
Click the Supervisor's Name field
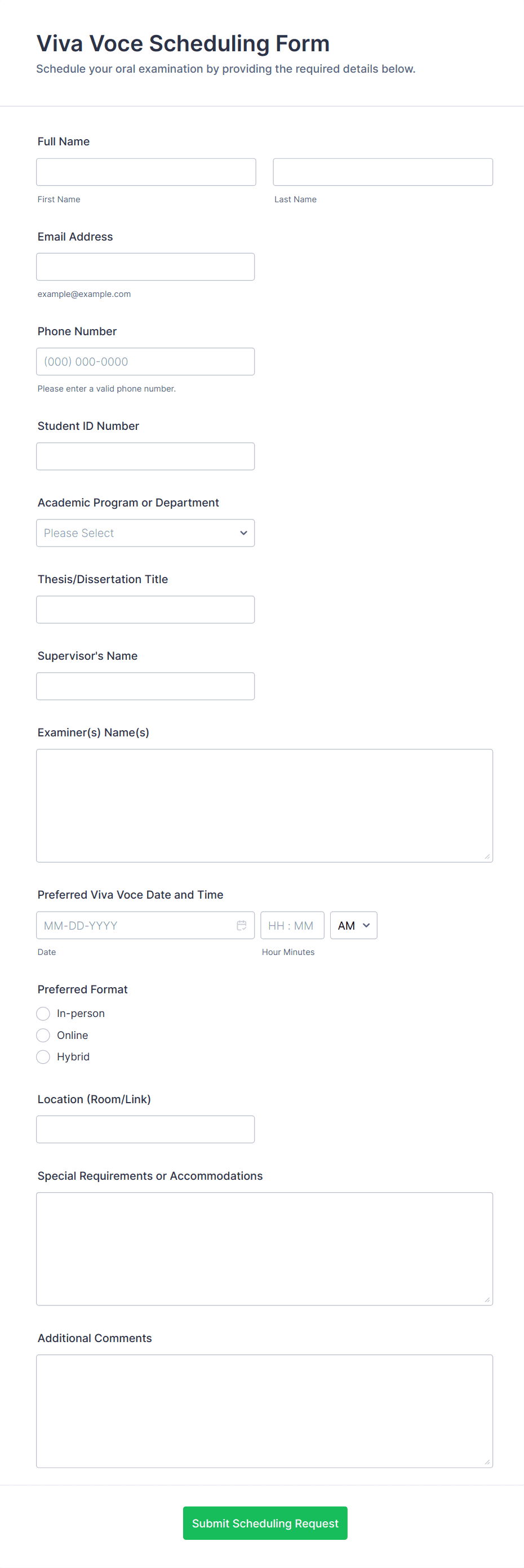coord(145,687)
